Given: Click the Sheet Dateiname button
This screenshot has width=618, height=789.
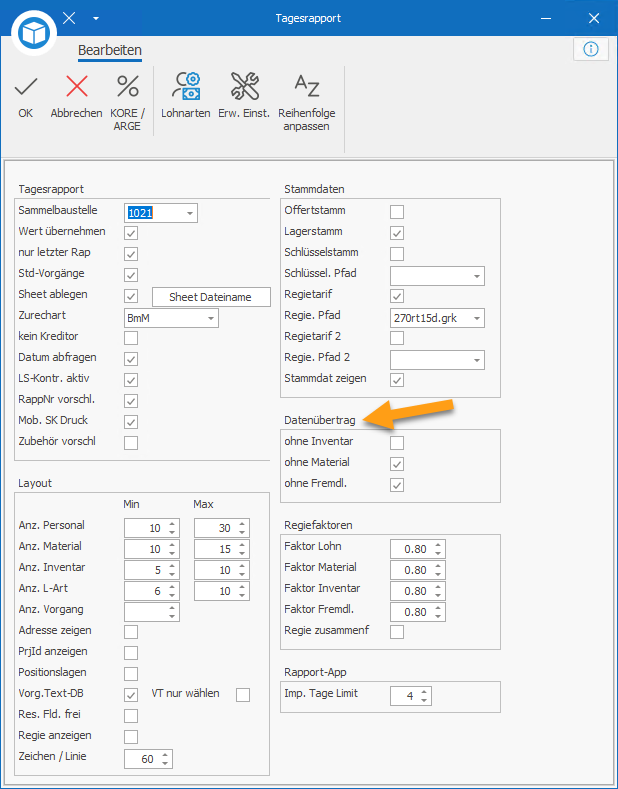Looking at the screenshot, I should [211, 297].
